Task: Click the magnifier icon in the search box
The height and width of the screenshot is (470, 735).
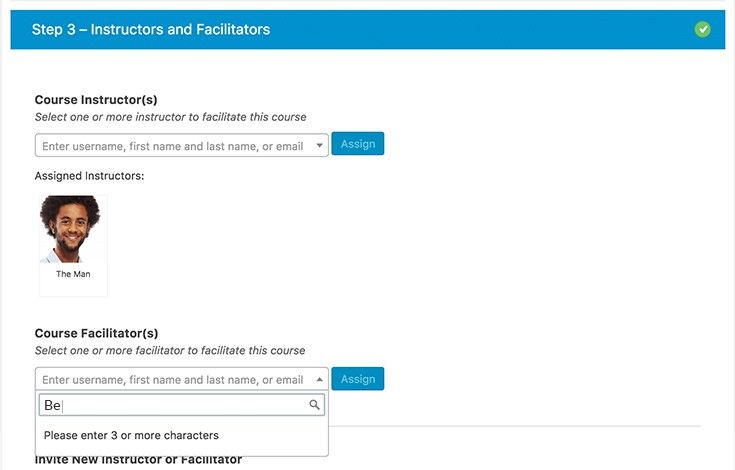Action: tap(314, 405)
